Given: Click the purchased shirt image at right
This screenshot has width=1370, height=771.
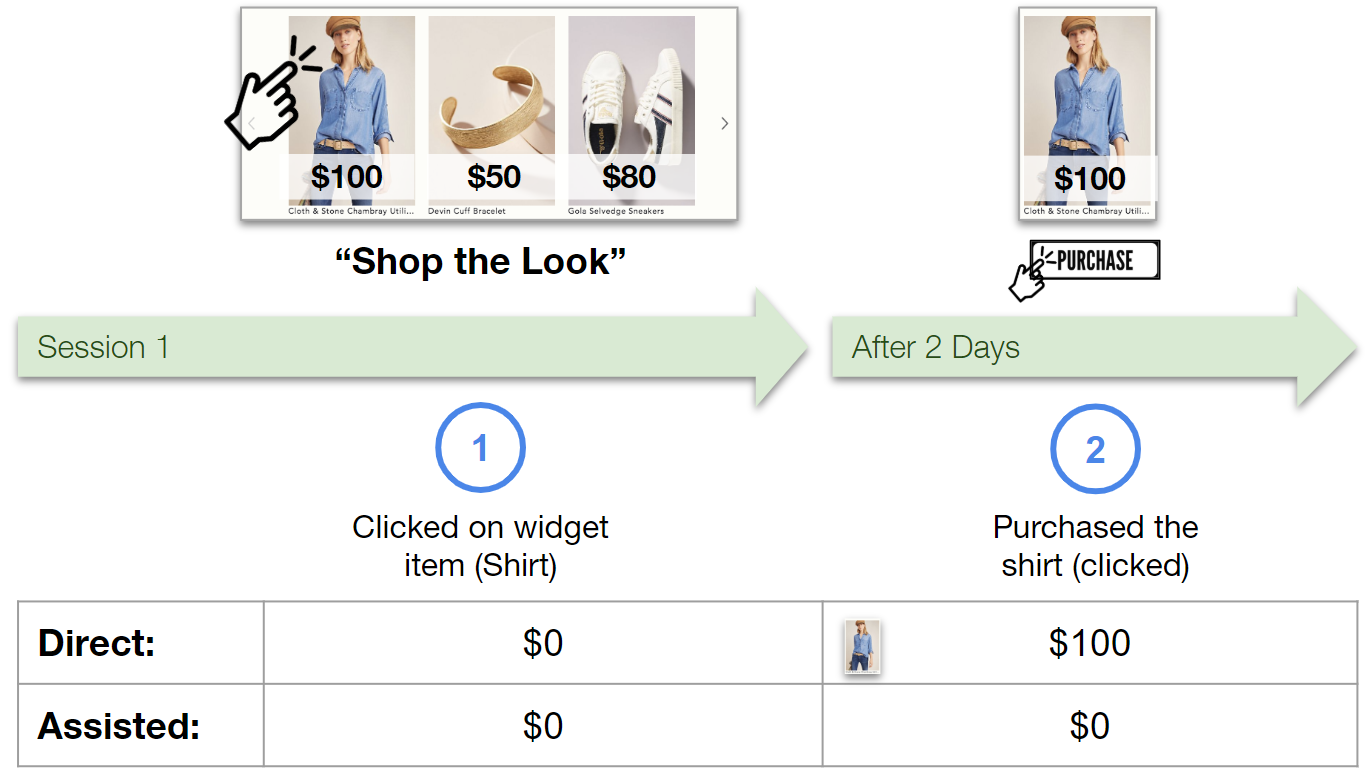Looking at the screenshot, I should pos(1088,112).
